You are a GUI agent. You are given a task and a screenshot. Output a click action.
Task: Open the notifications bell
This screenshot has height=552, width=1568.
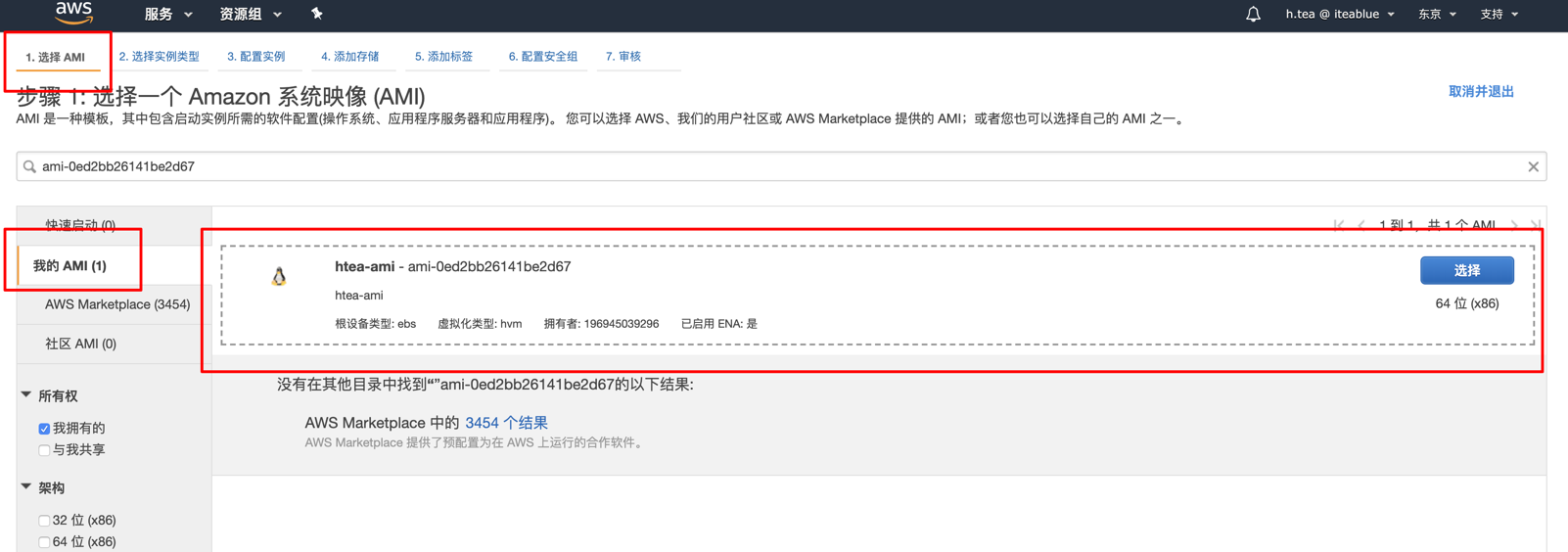pos(1253,15)
